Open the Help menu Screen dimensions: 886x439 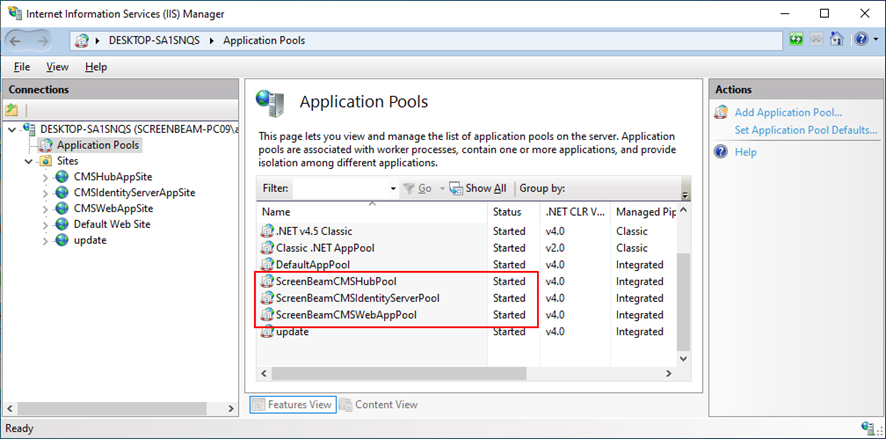pyautogui.click(x=96, y=67)
